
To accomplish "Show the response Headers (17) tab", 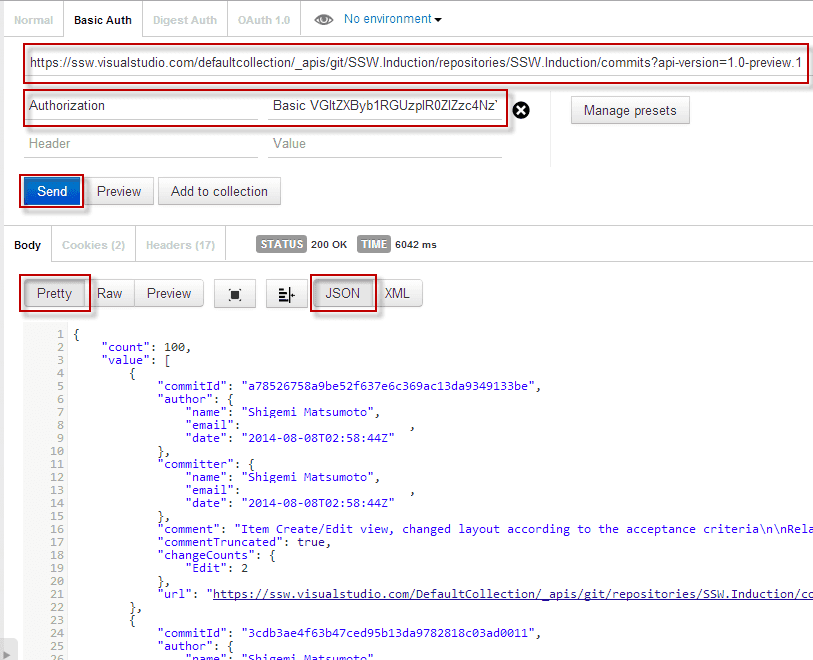I will click(180, 245).
